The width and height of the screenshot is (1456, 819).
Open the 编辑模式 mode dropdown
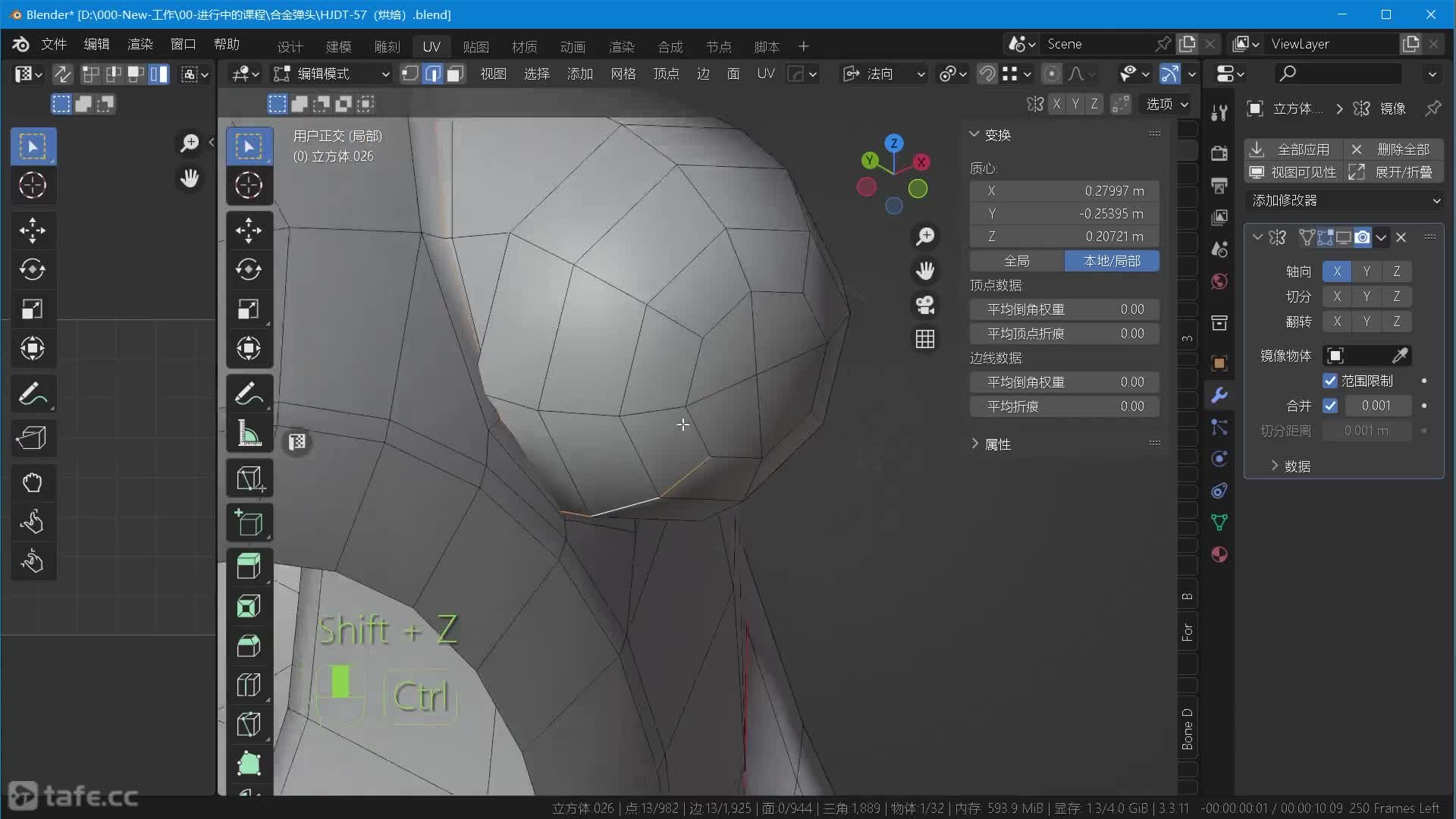click(x=332, y=74)
